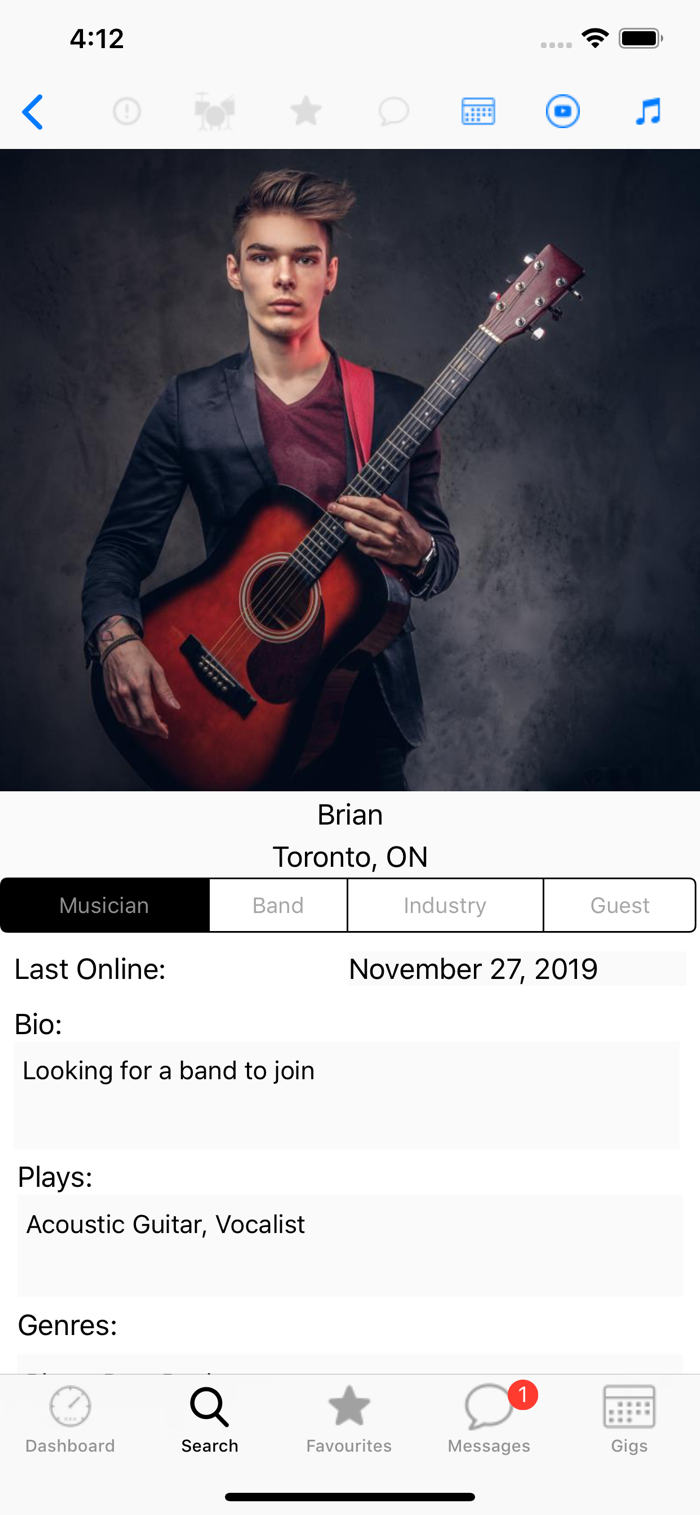Open the Favourites tab

point(349,1420)
